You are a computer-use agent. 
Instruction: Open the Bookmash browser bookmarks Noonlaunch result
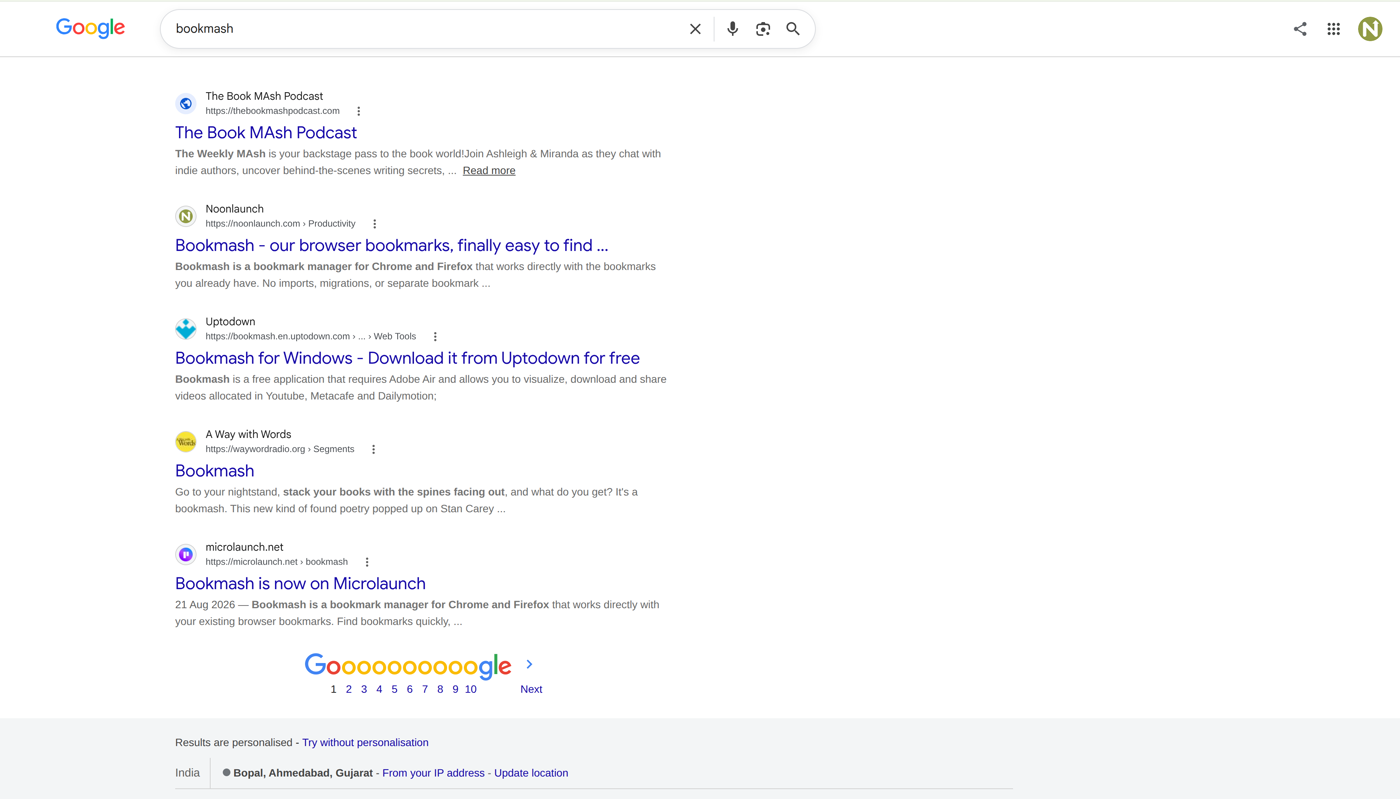[391, 245]
